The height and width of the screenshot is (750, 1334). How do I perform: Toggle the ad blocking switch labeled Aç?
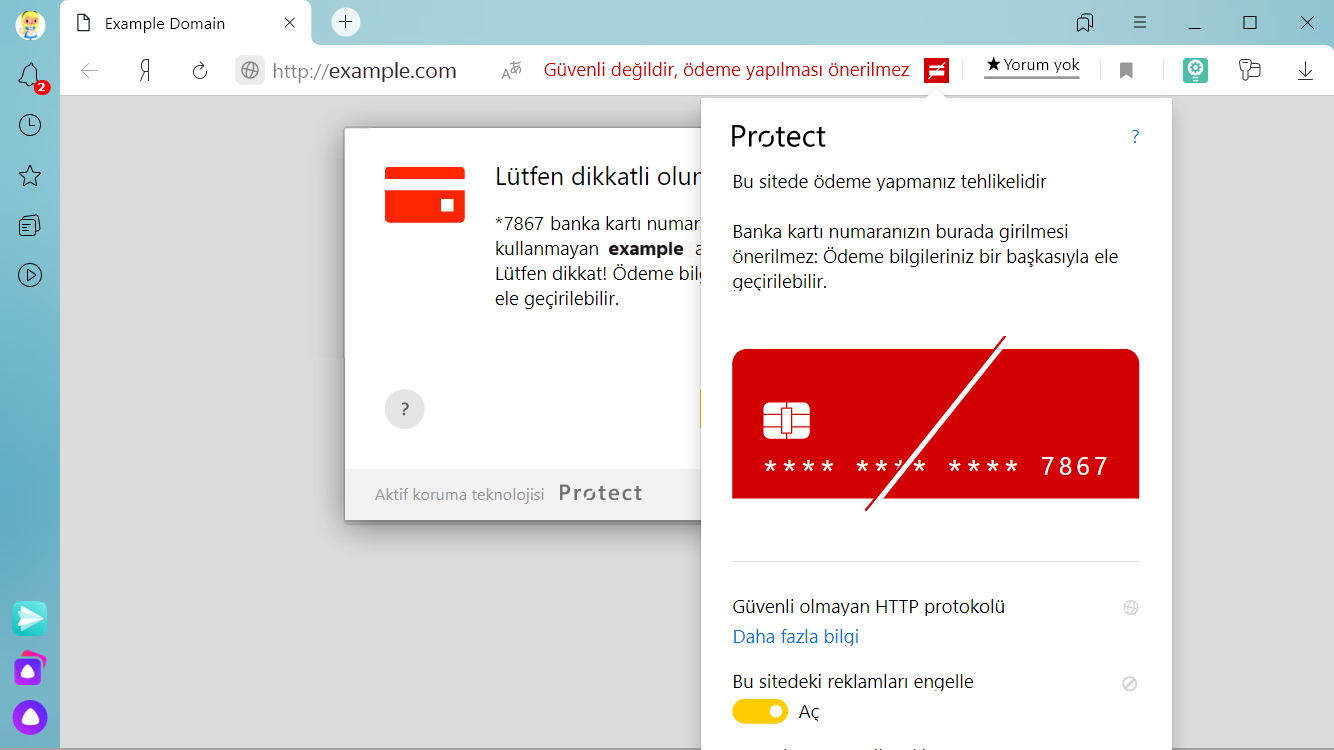[760, 711]
